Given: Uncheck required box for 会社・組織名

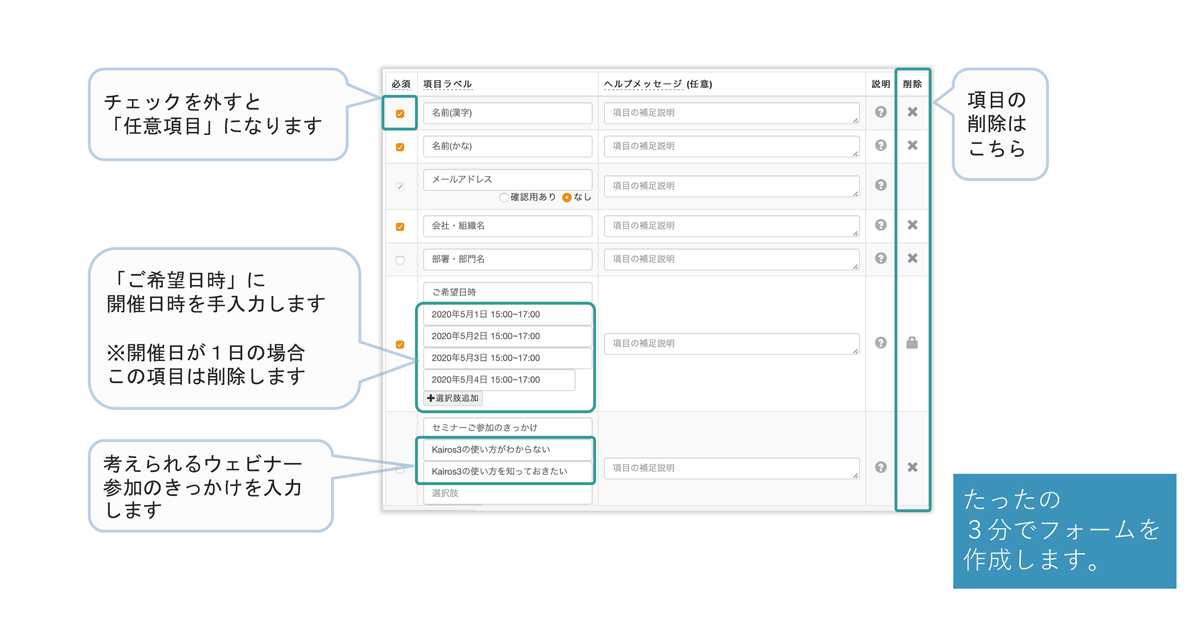Looking at the screenshot, I should pos(400,227).
